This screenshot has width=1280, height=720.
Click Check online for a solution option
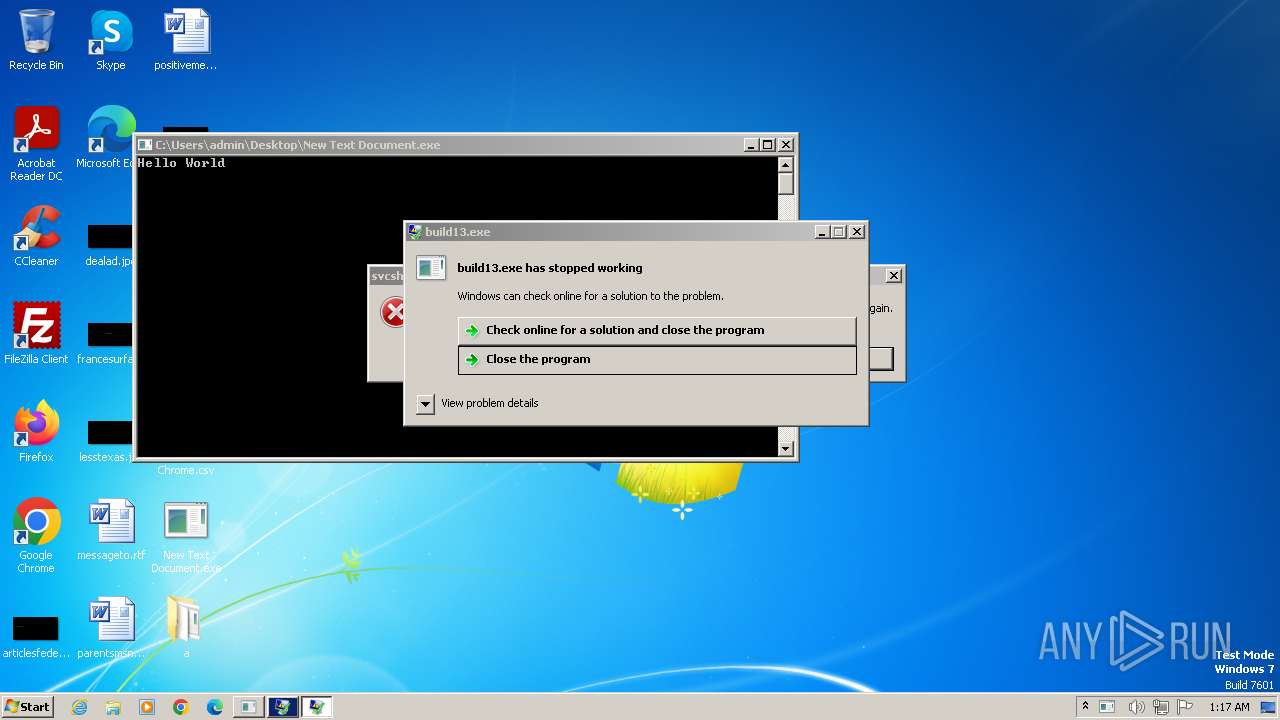pos(657,330)
